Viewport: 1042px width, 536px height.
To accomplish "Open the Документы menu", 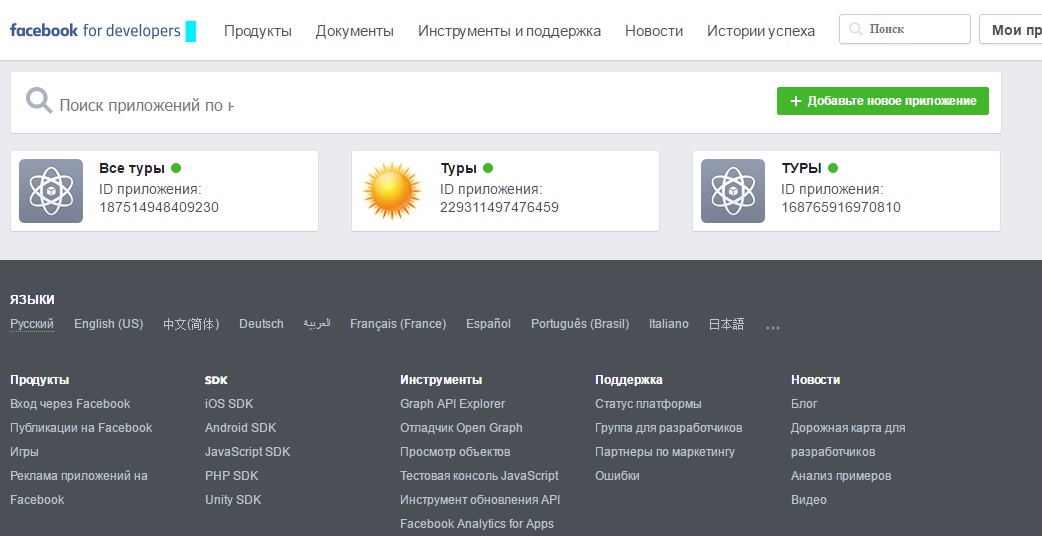I will click(x=355, y=31).
